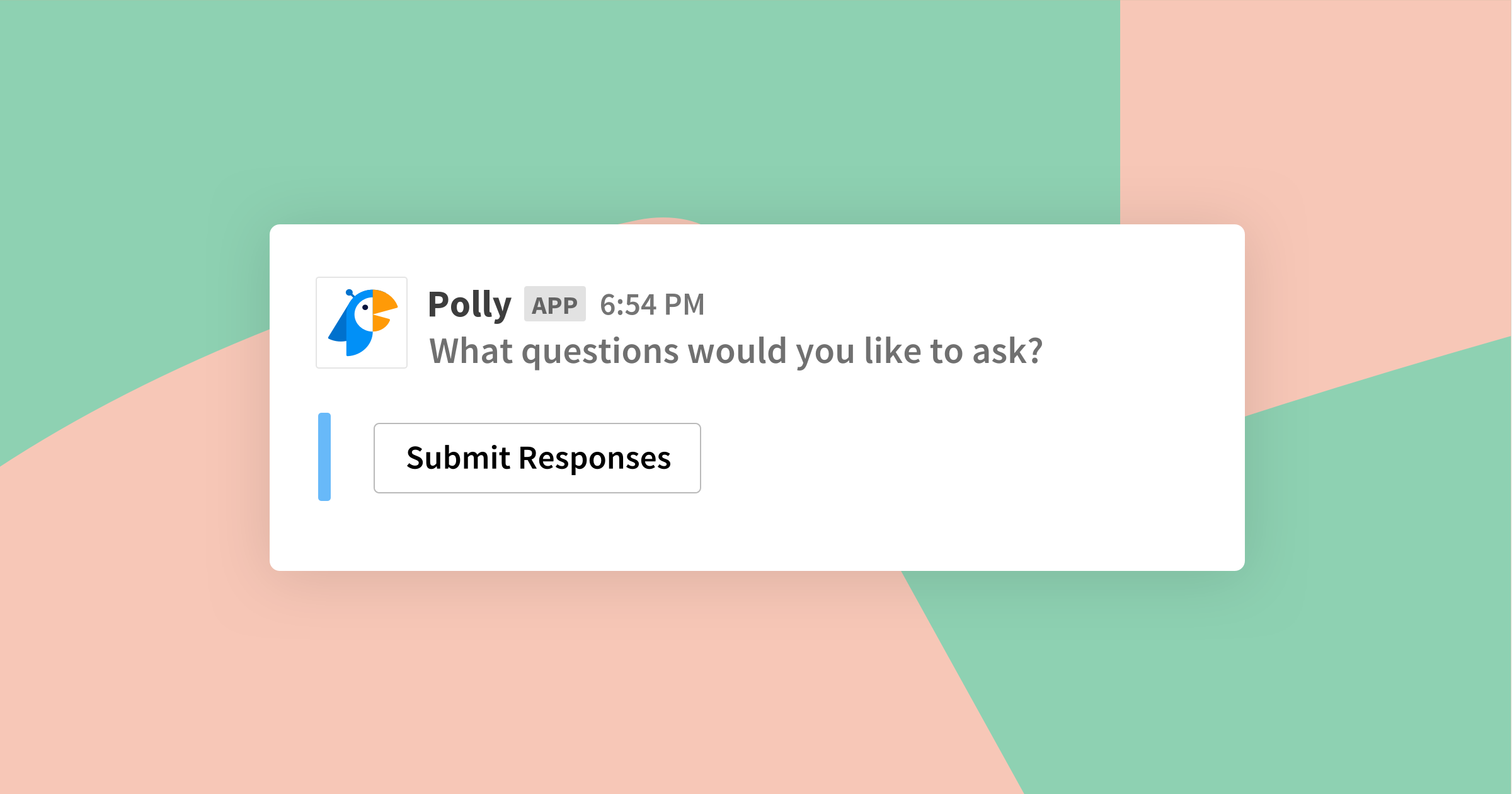Image resolution: width=1512 pixels, height=794 pixels.
Task: Click the question mark ending the message
Action: 1034,350
